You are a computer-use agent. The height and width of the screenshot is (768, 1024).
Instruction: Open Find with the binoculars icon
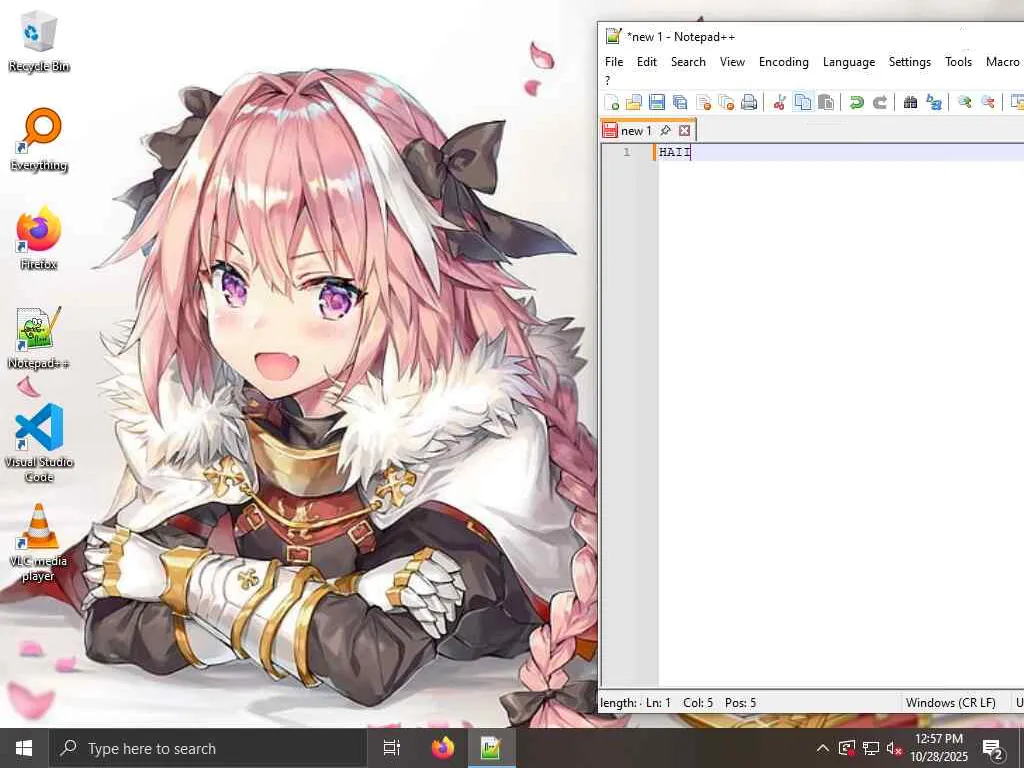pyautogui.click(x=910, y=102)
